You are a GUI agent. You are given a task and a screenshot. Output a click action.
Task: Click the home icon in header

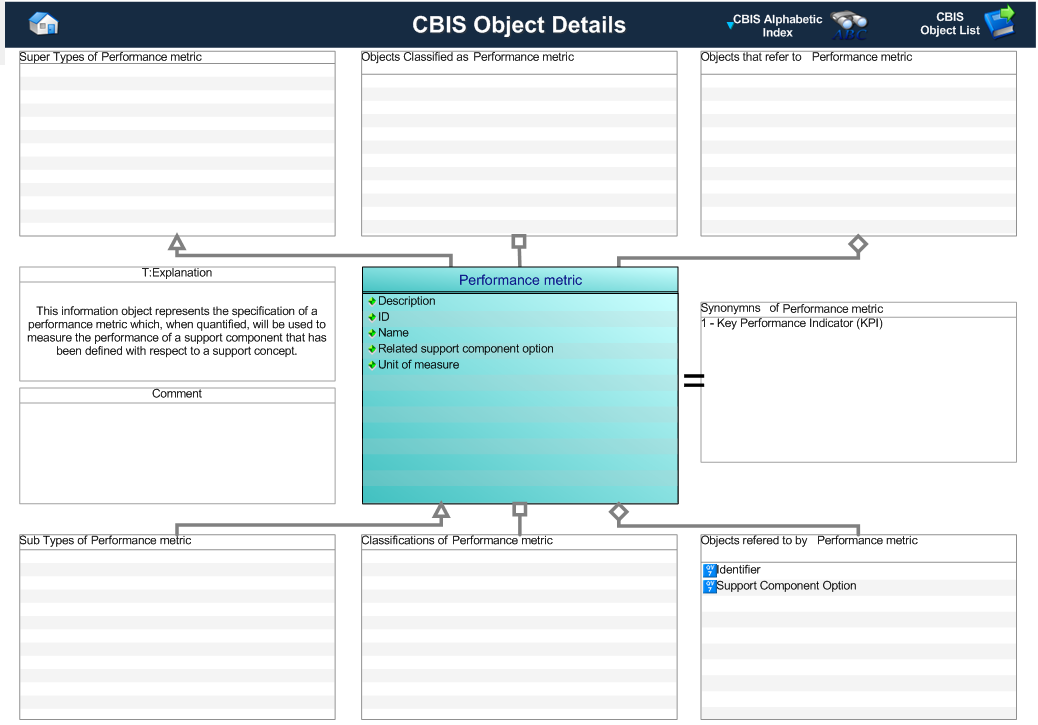(43, 23)
